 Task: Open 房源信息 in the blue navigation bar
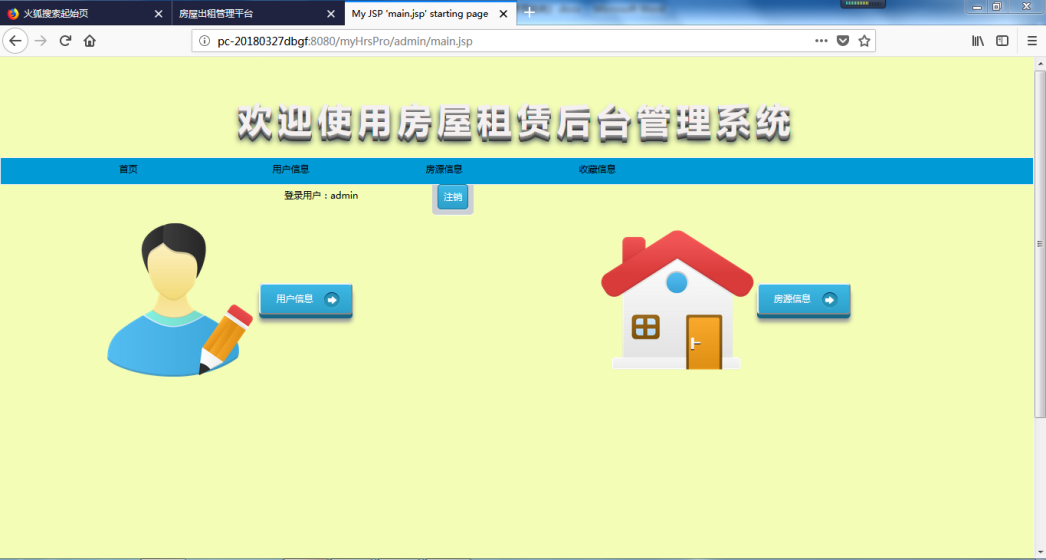pos(444,170)
